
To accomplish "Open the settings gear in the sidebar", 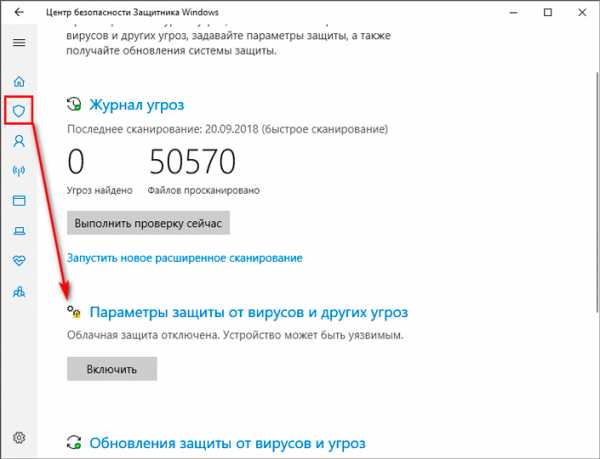I will click(x=19, y=437).
